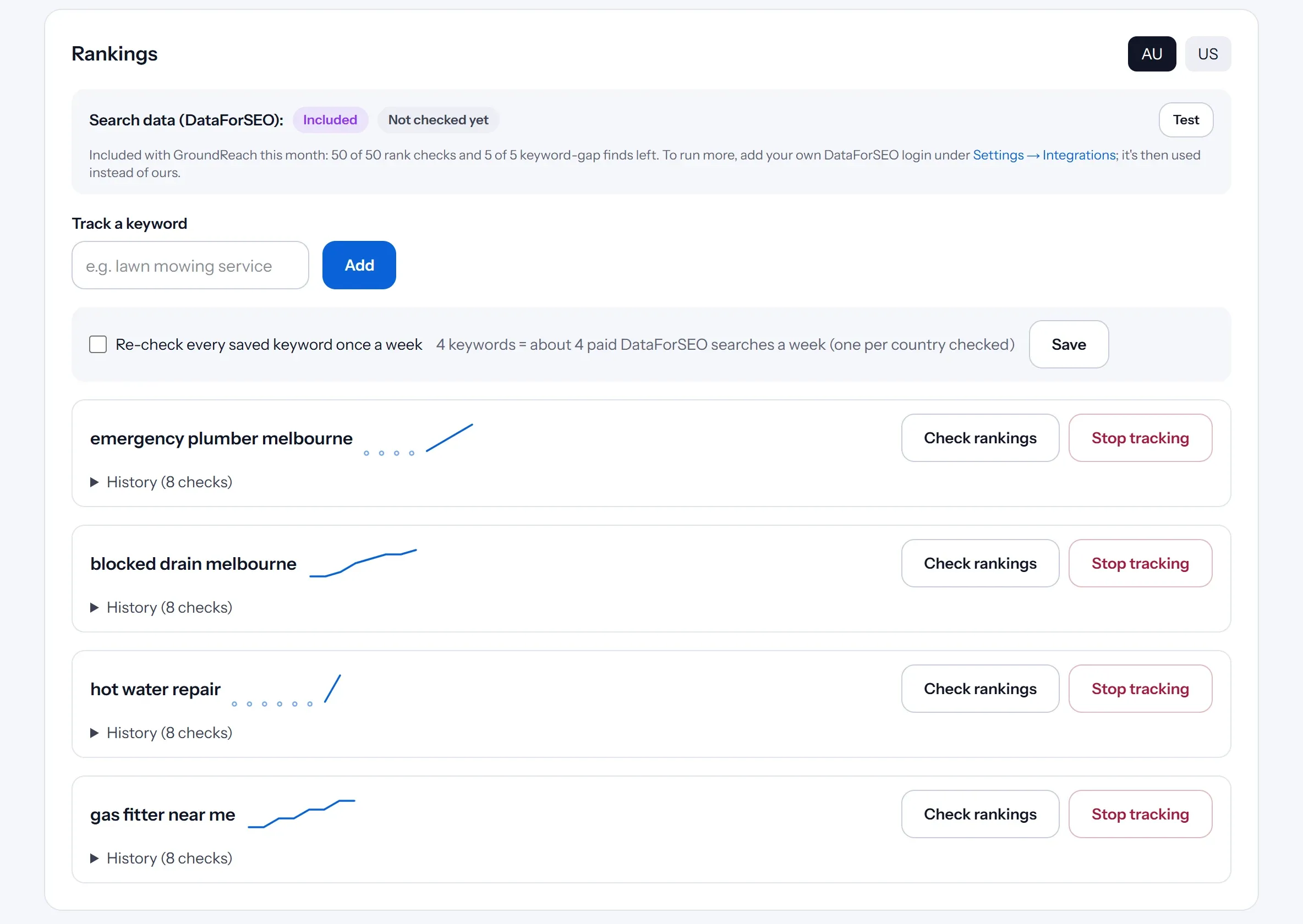Enable weekly re-check of saved keywords checkbox
This screenshot has height=924, width=1303.
tap(98, 345)
